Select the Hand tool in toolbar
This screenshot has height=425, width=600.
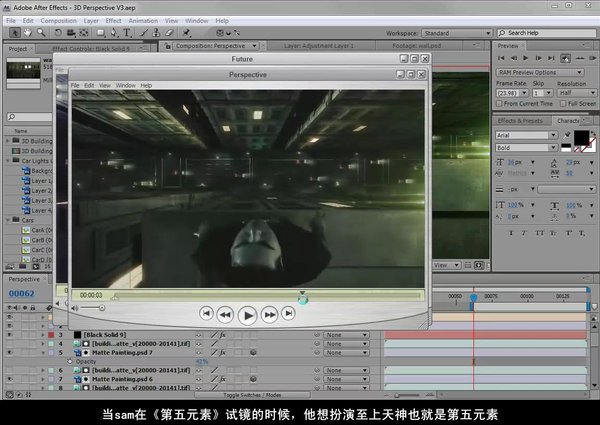click(x=27, y=33)
